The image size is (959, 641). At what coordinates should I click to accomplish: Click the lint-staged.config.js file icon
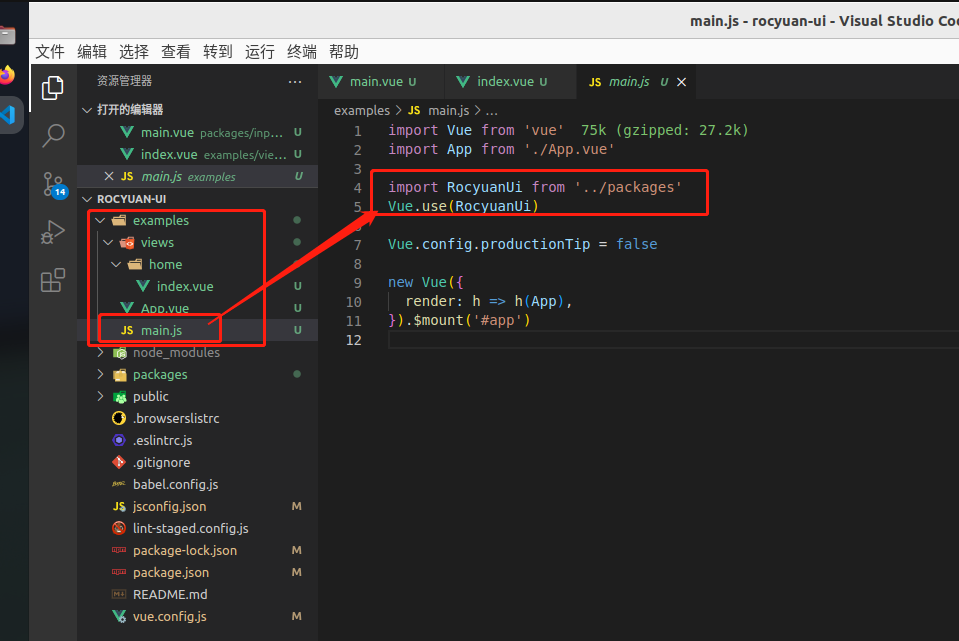coord(119,528)
